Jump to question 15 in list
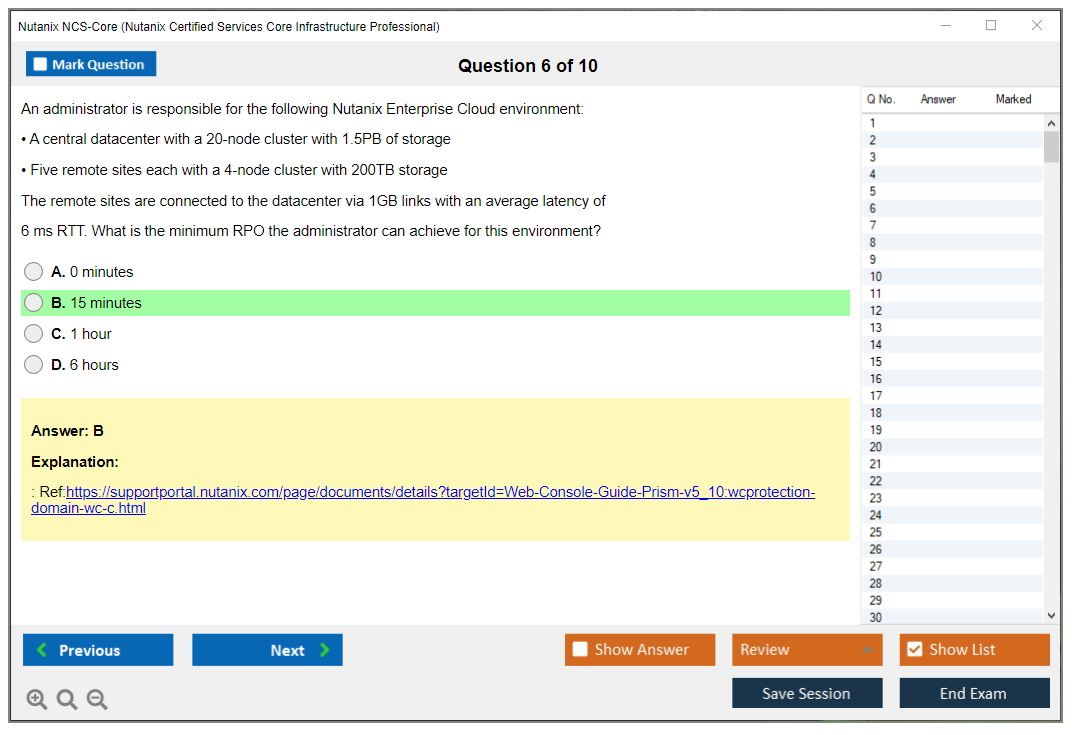The image size is (1075, 735). (x=876, y=362)
